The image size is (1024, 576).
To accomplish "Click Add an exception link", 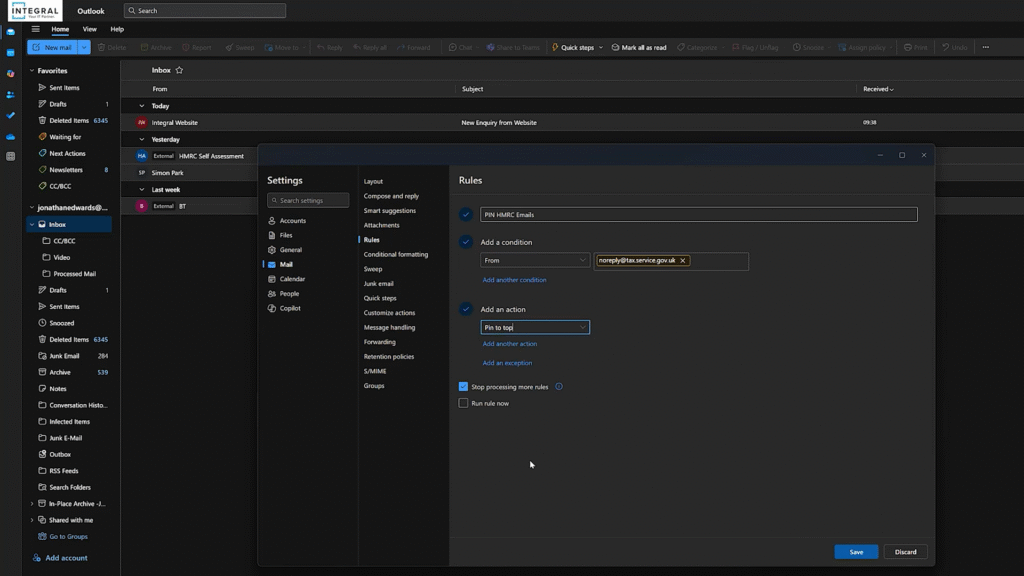I will [507, 363].
